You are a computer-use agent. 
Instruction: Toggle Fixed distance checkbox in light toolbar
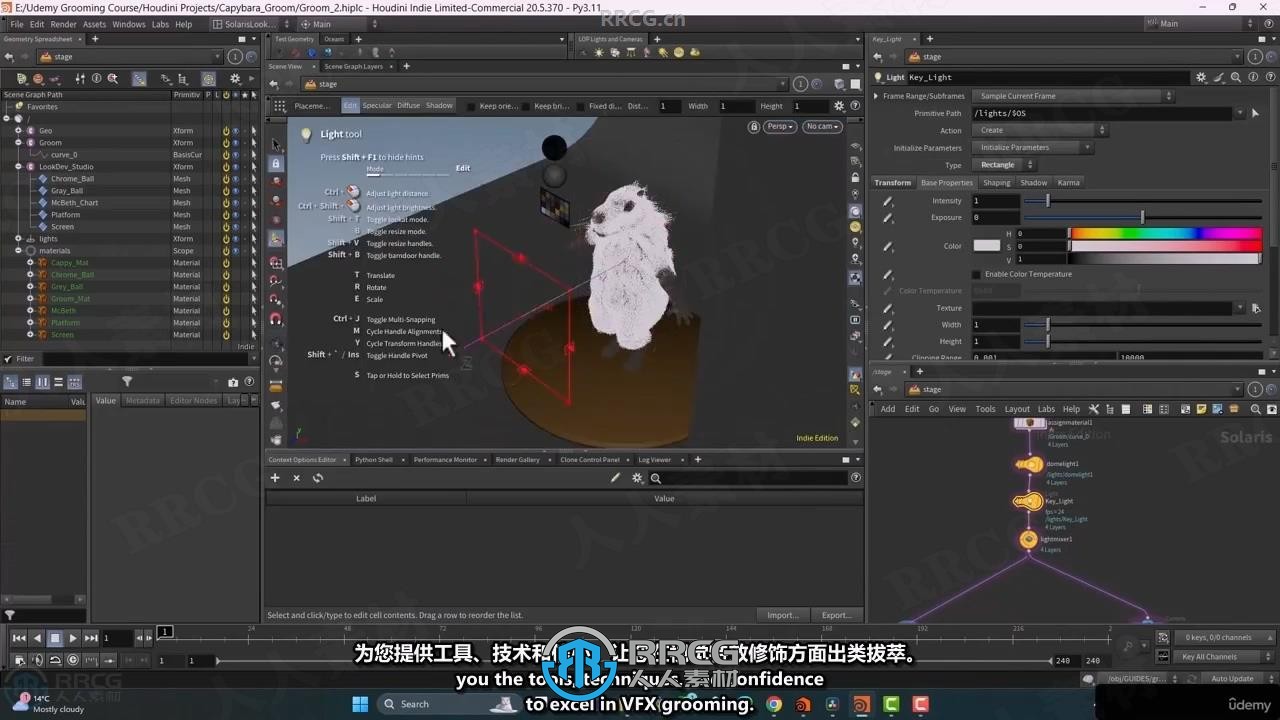580,106
